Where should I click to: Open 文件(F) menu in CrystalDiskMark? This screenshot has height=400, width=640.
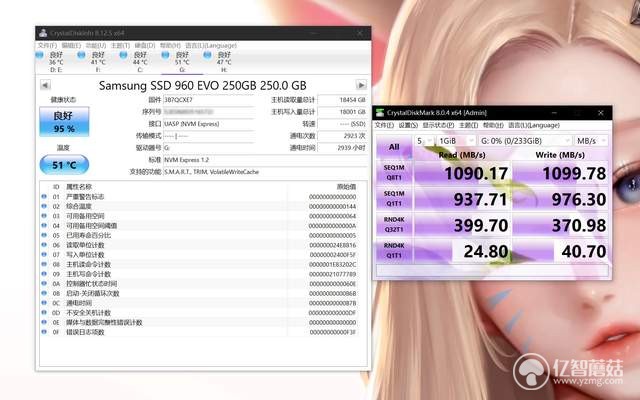[x=384, y=125]
